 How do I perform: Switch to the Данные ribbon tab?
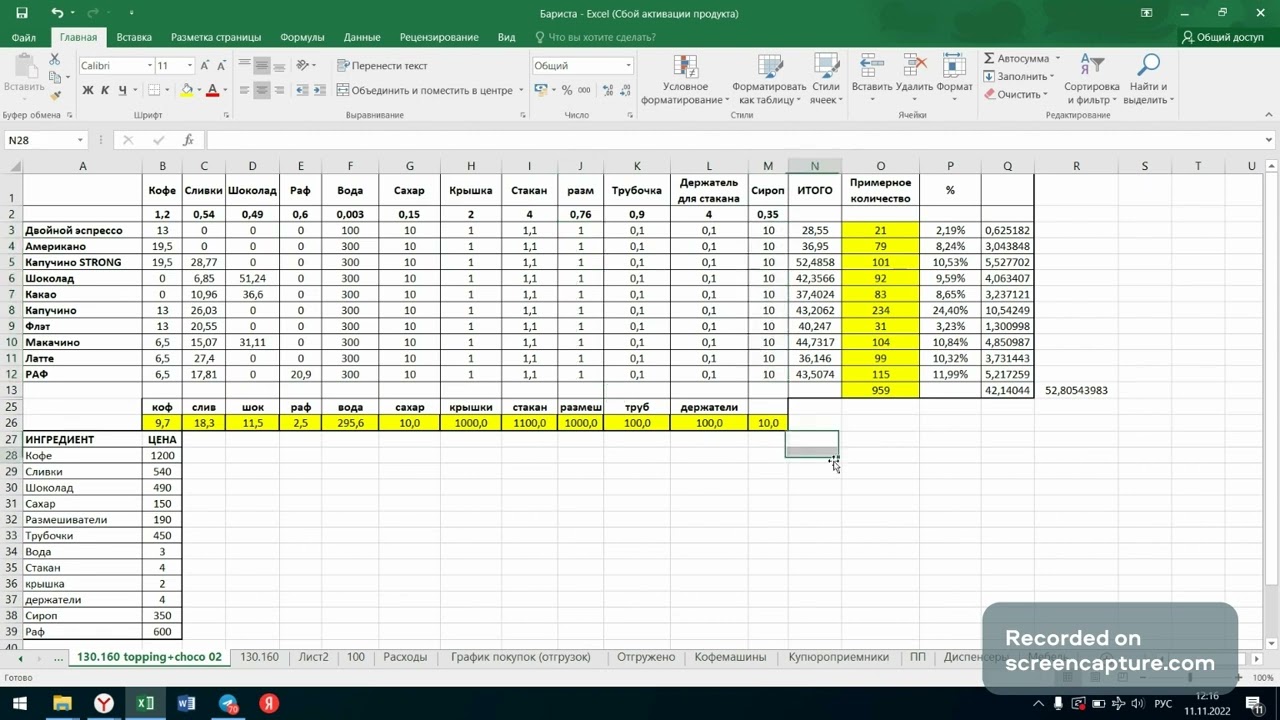[362, 37]
